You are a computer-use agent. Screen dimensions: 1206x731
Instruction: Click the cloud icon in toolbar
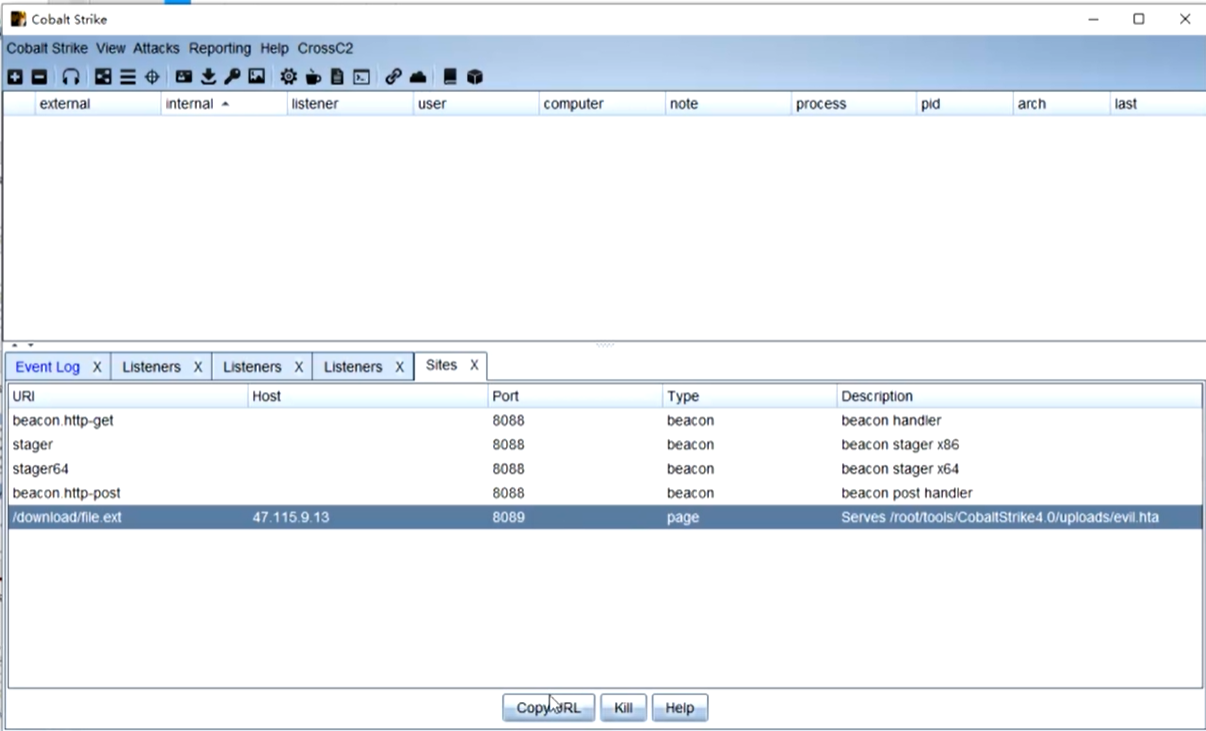418,77
